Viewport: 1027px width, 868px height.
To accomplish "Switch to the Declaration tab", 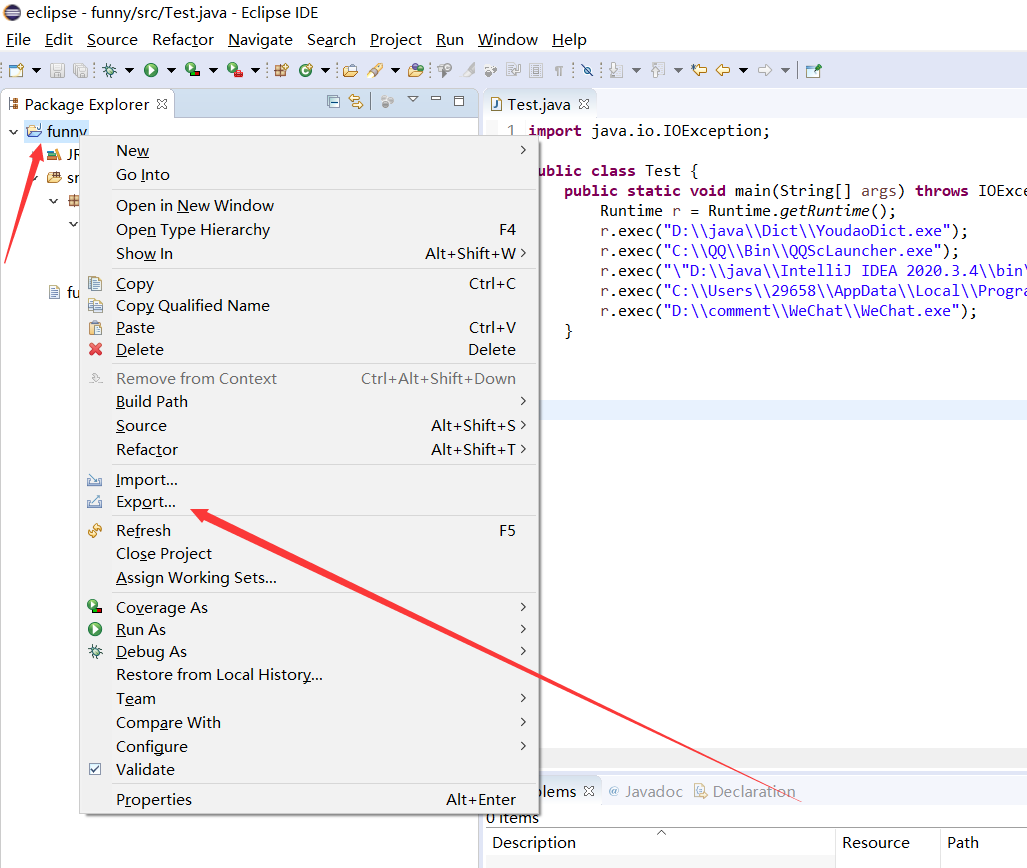I will tap(745, 792).
